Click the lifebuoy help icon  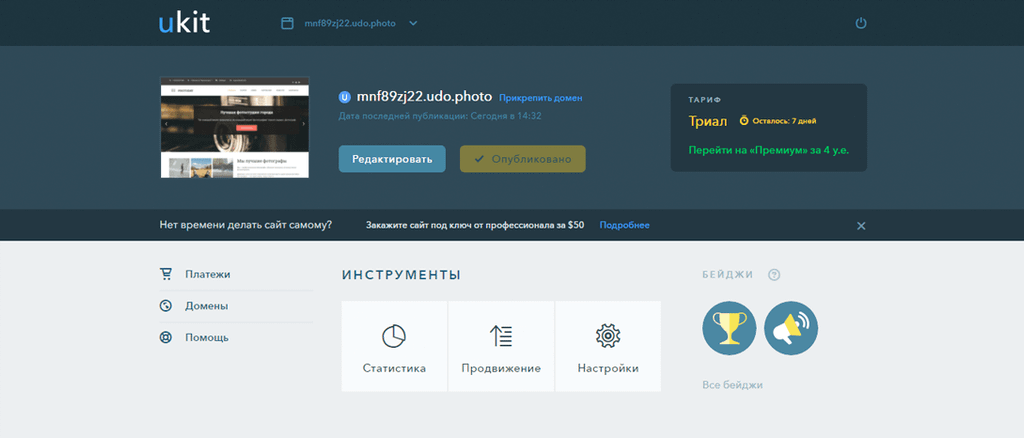pos(166,337)
